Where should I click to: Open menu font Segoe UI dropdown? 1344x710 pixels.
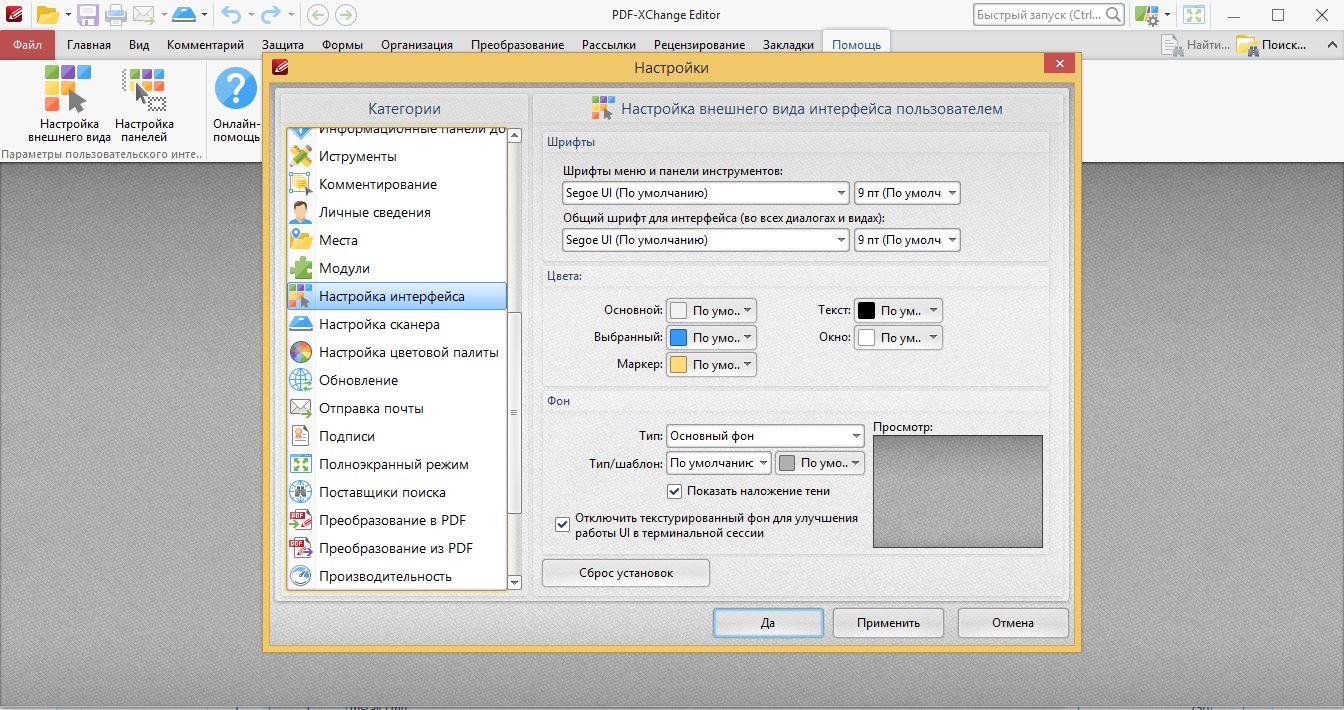pyautogui.click(x=705, y=192)
